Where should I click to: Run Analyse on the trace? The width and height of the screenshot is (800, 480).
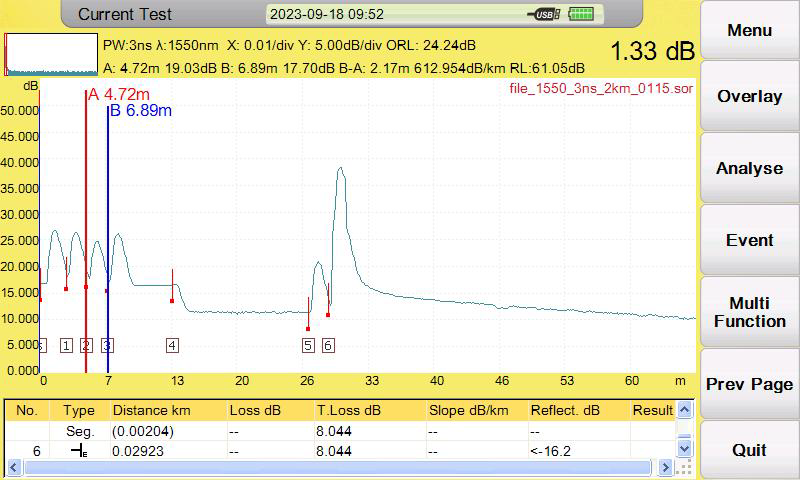pos(749,168)
